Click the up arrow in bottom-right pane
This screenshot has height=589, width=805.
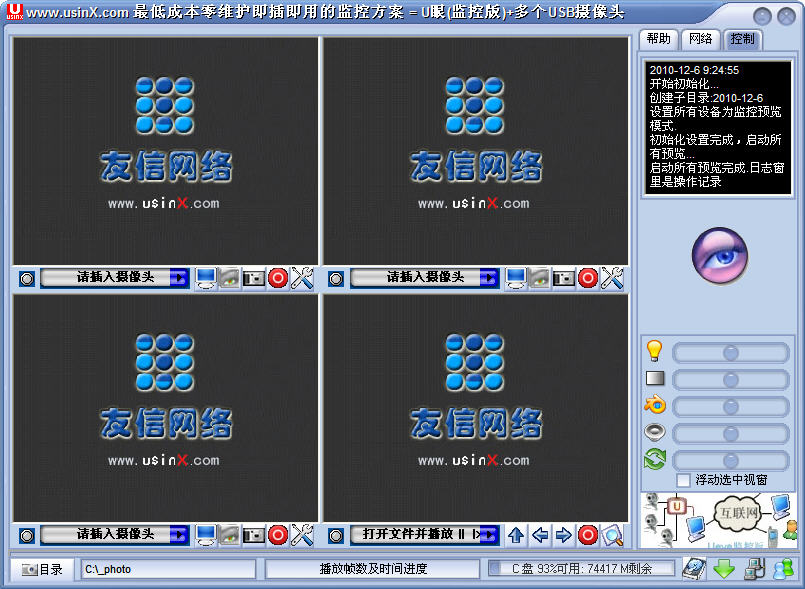coord(516,535)
